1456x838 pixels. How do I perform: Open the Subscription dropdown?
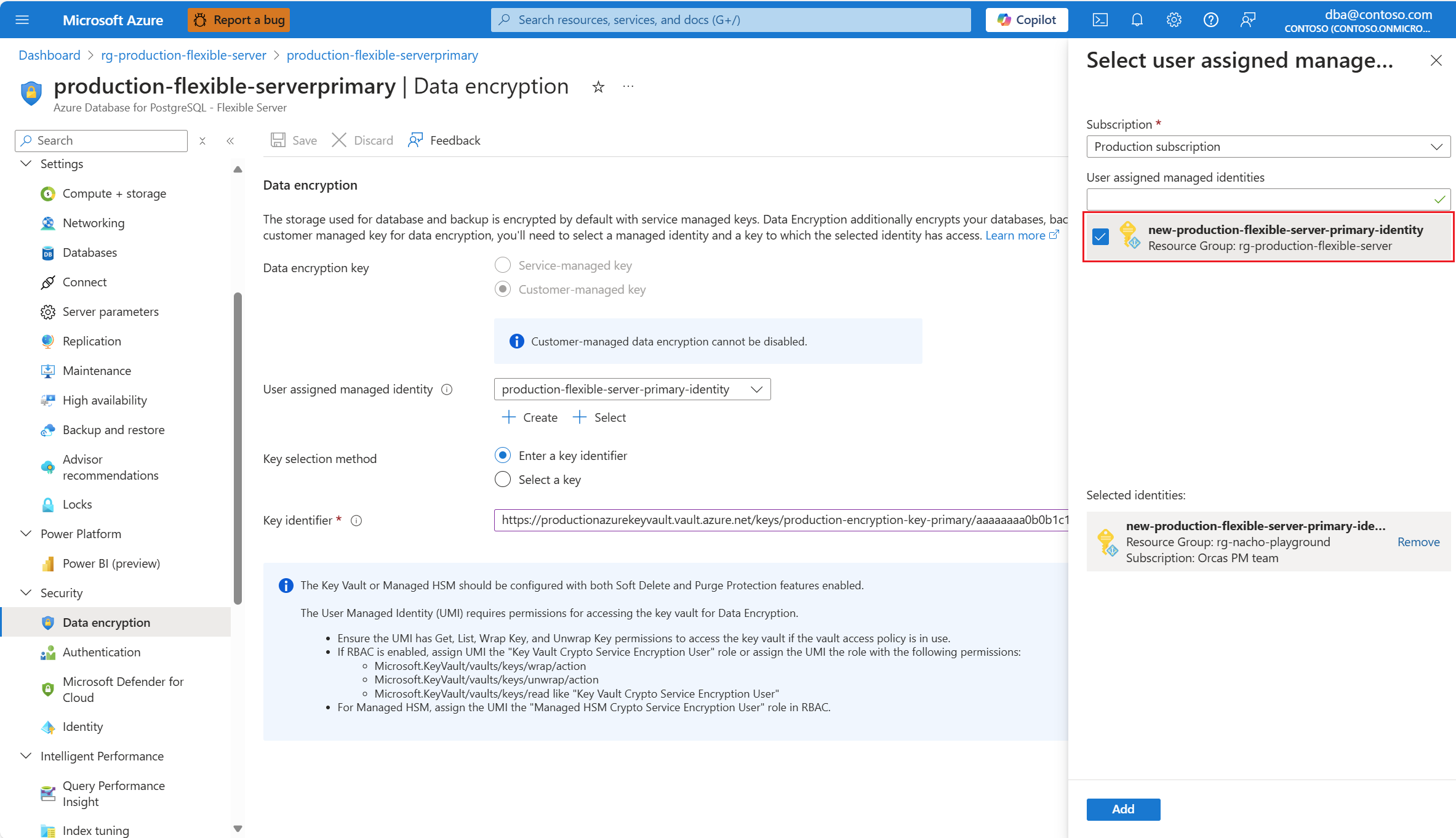1268,147
